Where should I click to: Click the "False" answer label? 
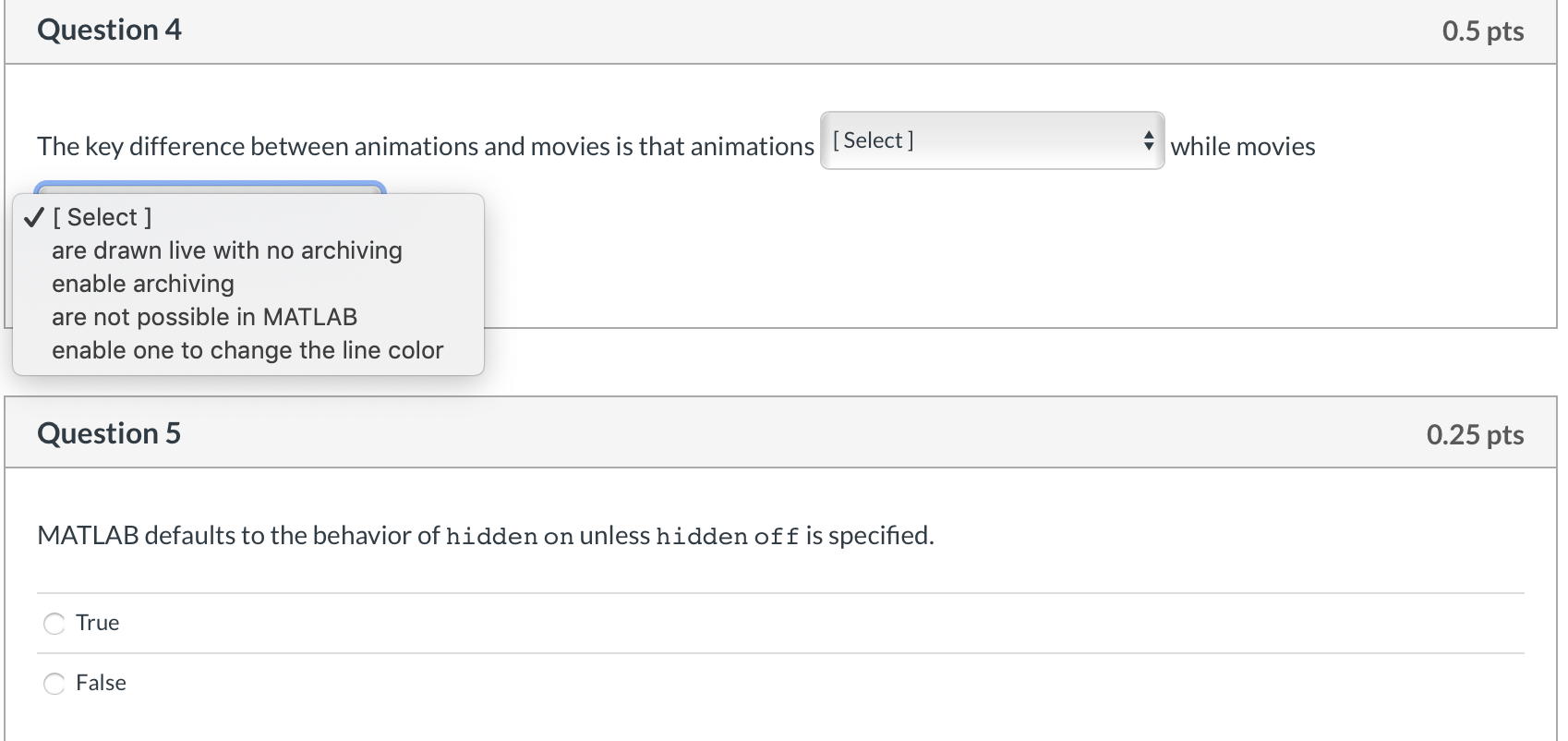click(101, 683)
